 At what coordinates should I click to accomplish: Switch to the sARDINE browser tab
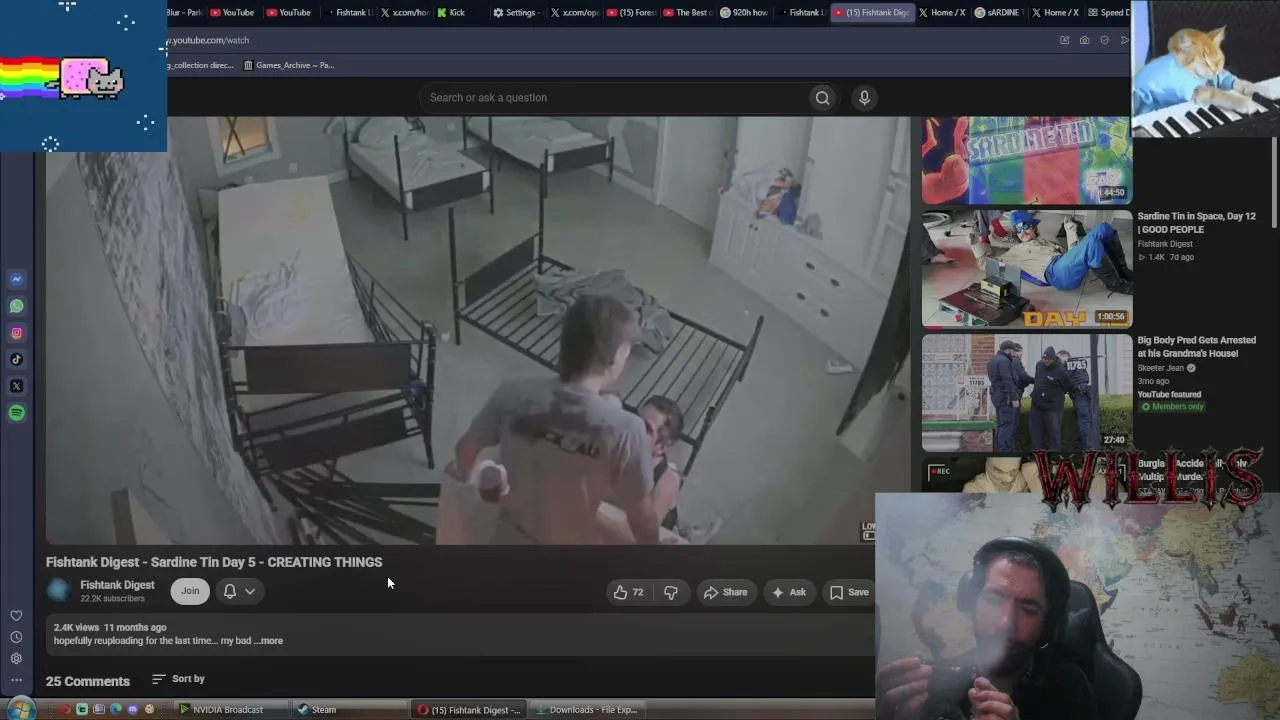click(999, 13)
